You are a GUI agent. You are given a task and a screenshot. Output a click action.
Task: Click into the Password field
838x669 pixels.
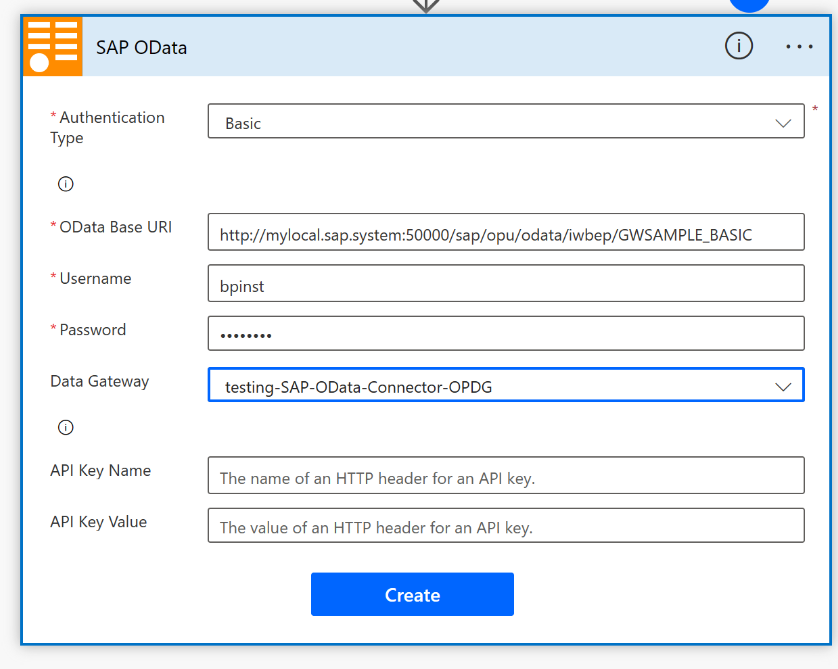[x=505, y=334]
